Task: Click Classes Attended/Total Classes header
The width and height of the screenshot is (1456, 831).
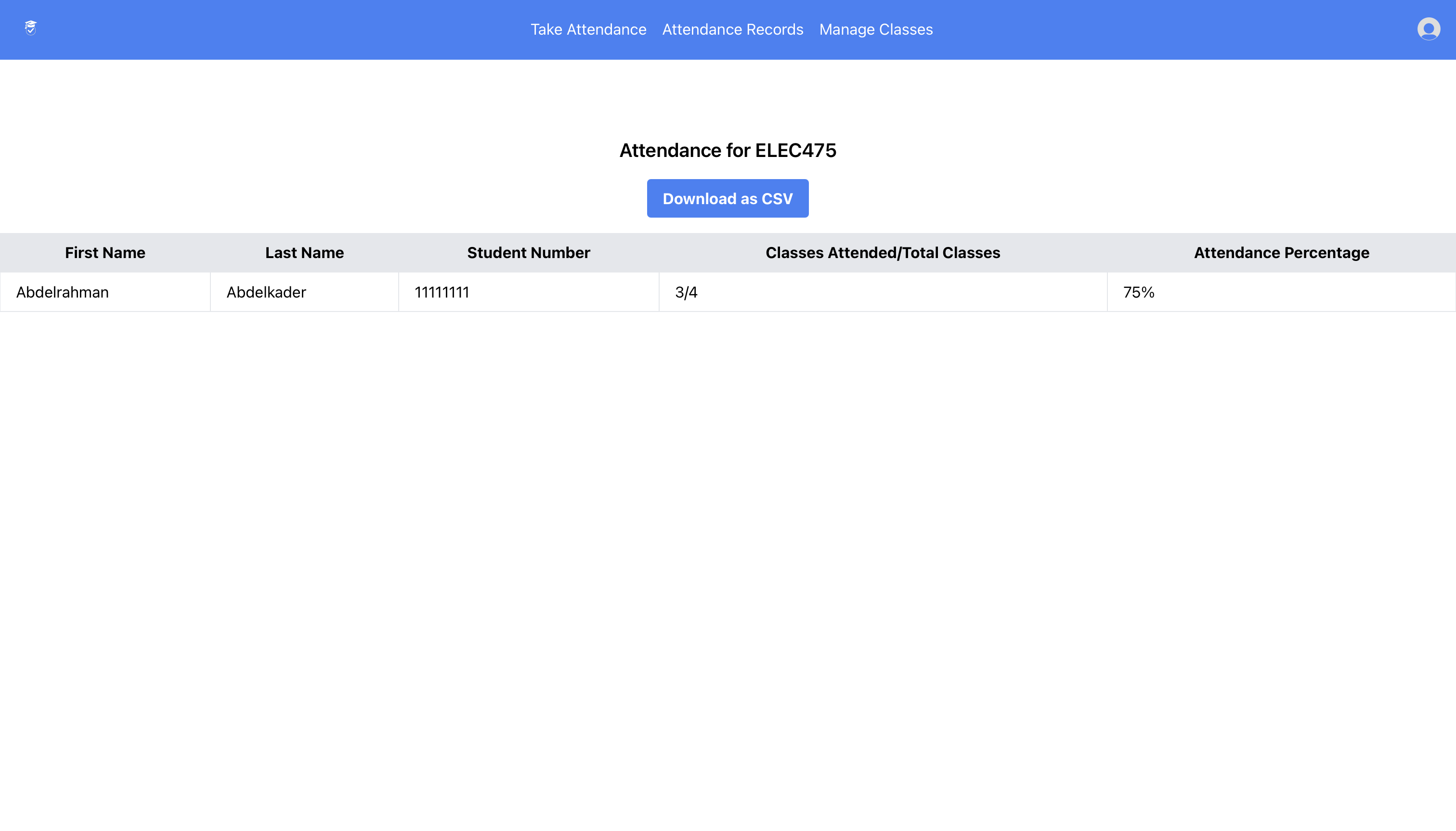Action: coord(883,252)
